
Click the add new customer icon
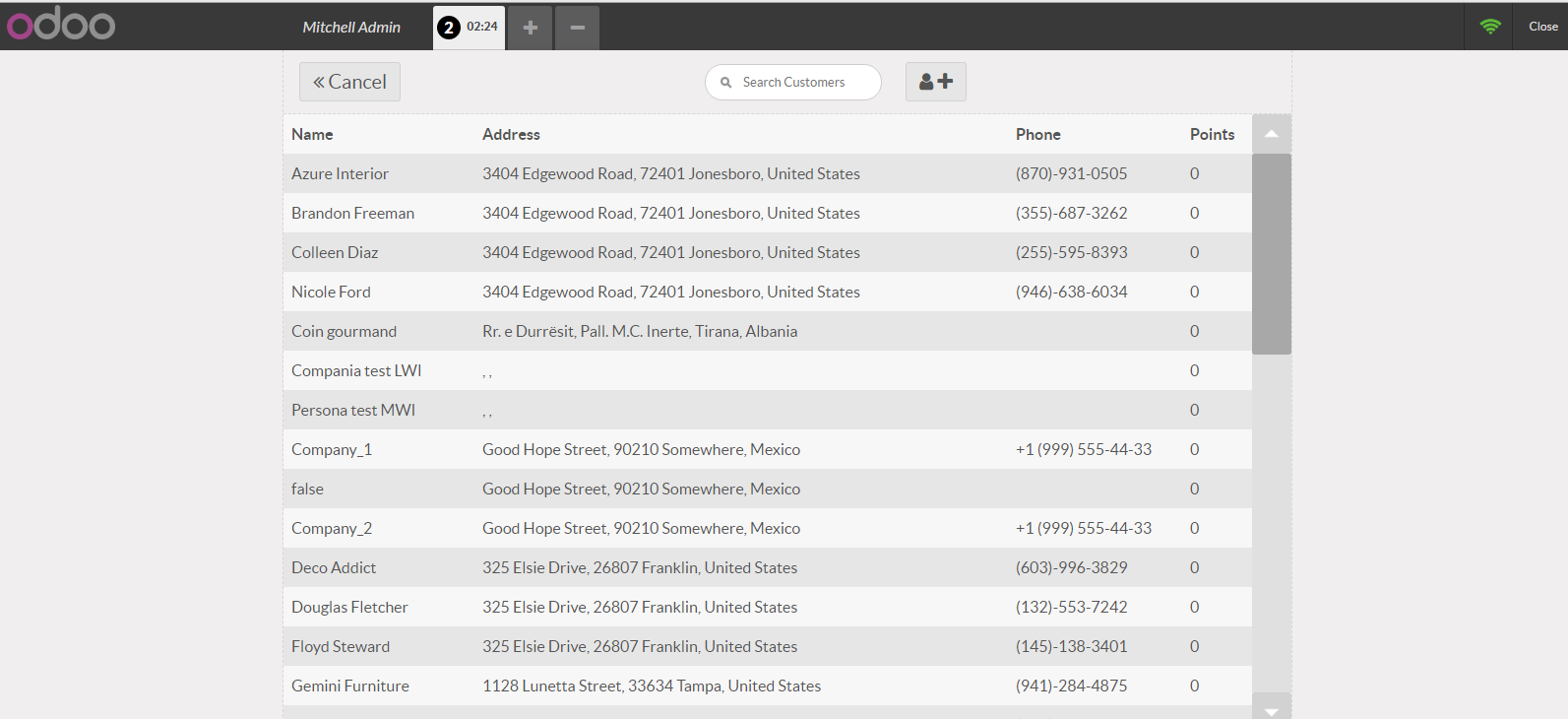pyautogui.click(x=936, y=82)
